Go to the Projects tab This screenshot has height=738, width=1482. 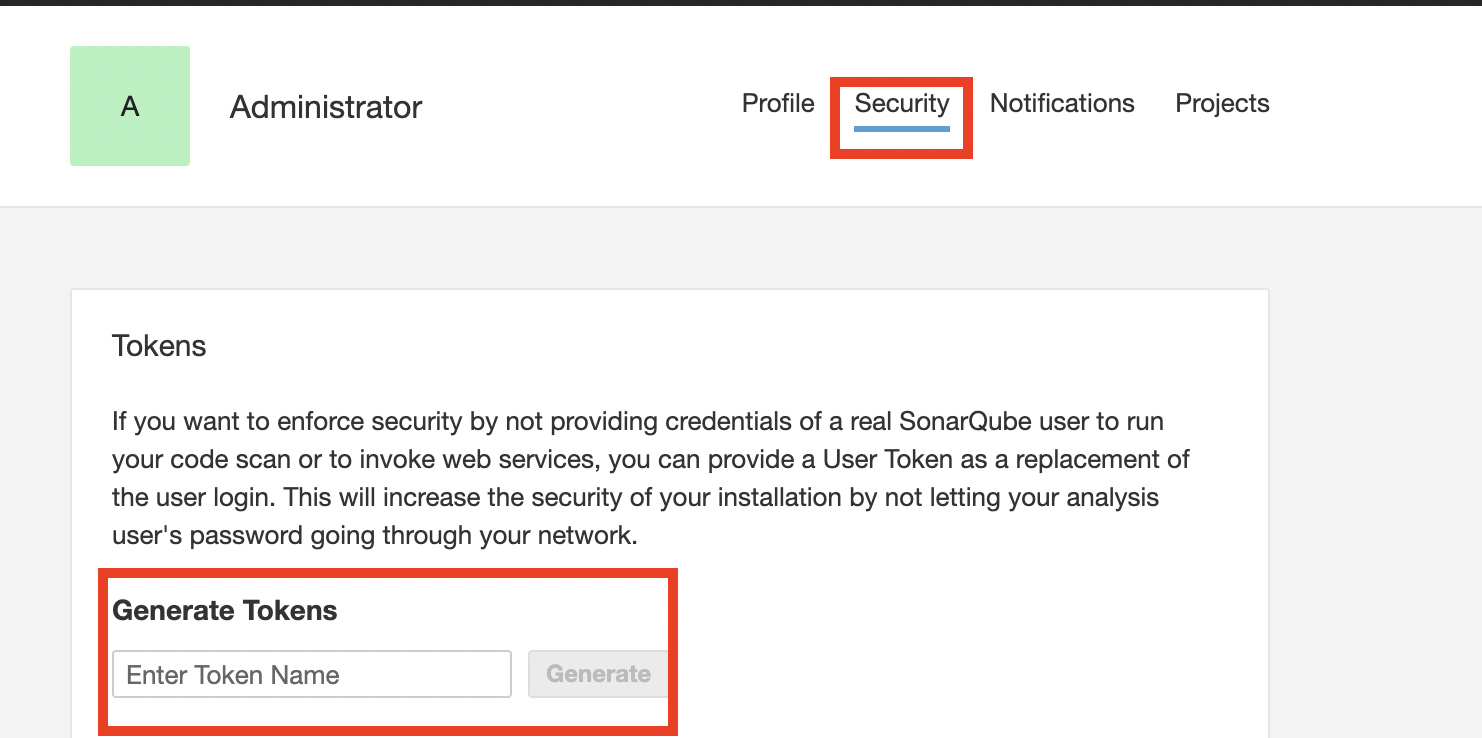coord(1222,103)
